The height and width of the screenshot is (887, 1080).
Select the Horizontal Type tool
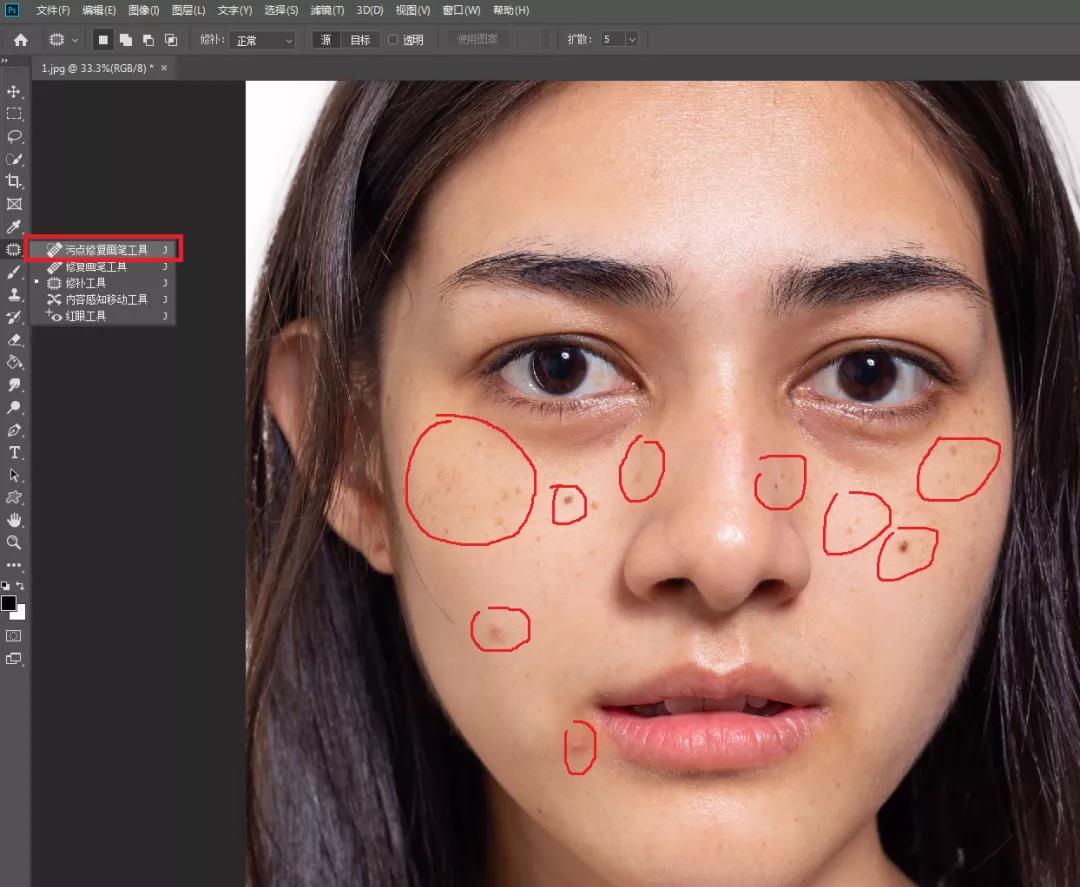[x=14, y=453]
